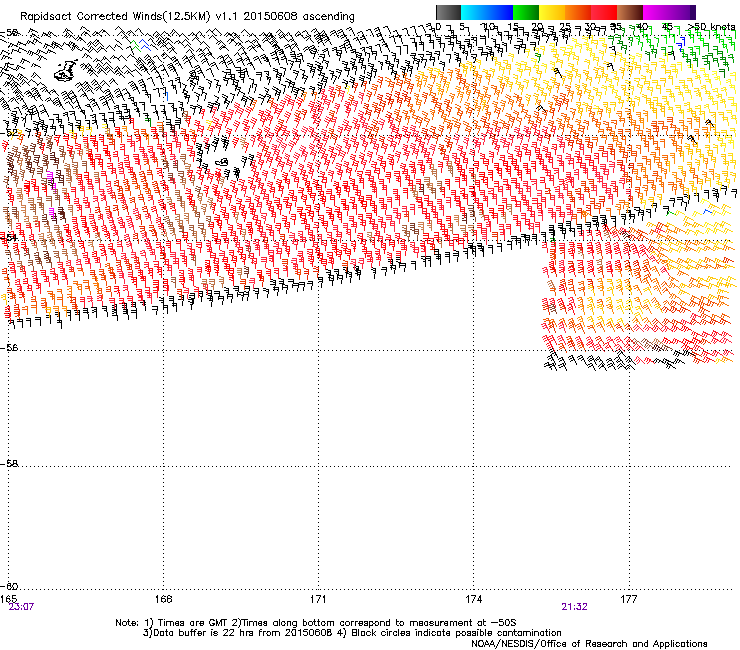Click the gray 0-5 knots legend swatch

[448, 12]
